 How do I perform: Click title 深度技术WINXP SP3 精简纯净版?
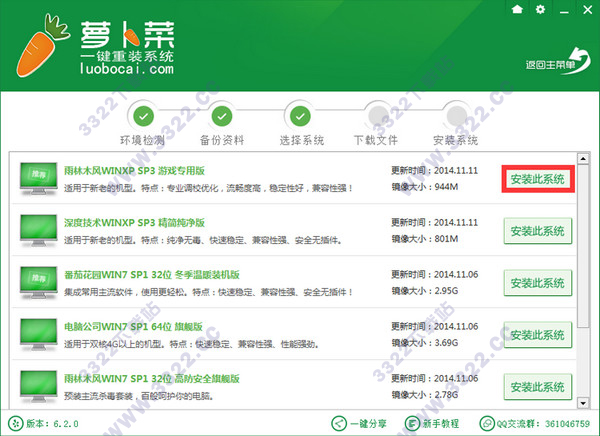click(134, 223)
